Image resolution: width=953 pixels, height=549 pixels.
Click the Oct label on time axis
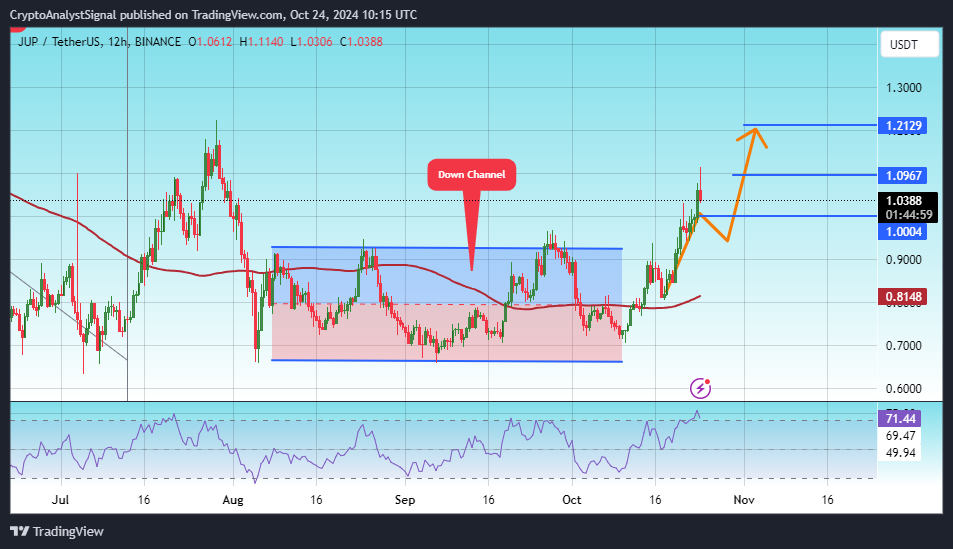click(x=571, y=500)
